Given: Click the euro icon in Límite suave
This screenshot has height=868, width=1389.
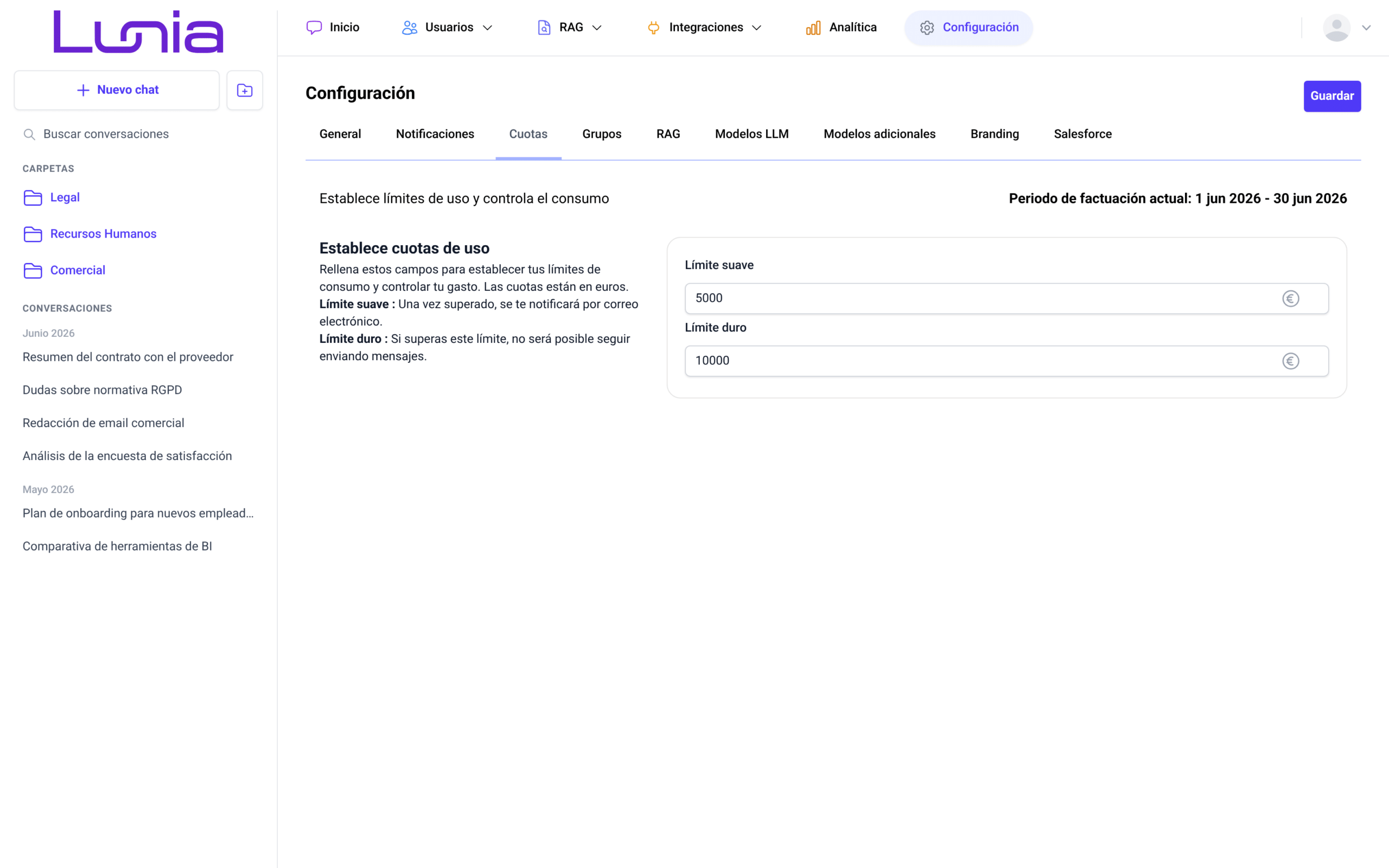Looking at the screenshot, I should click(x=1290, y=298).
